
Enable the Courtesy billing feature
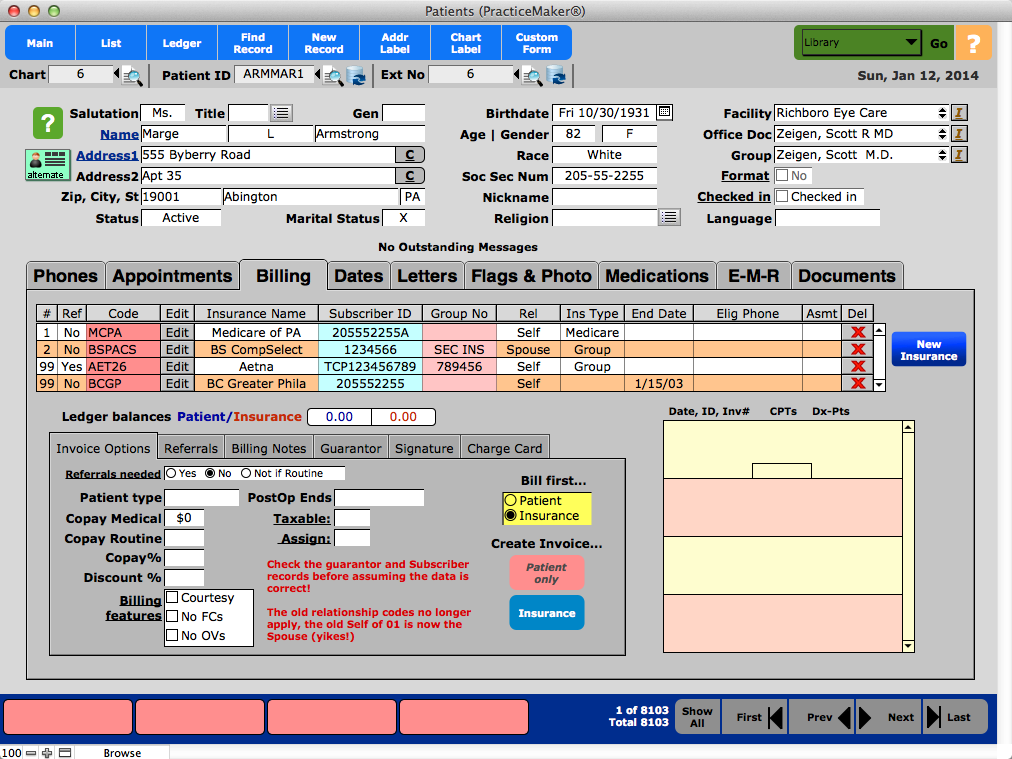172,597
